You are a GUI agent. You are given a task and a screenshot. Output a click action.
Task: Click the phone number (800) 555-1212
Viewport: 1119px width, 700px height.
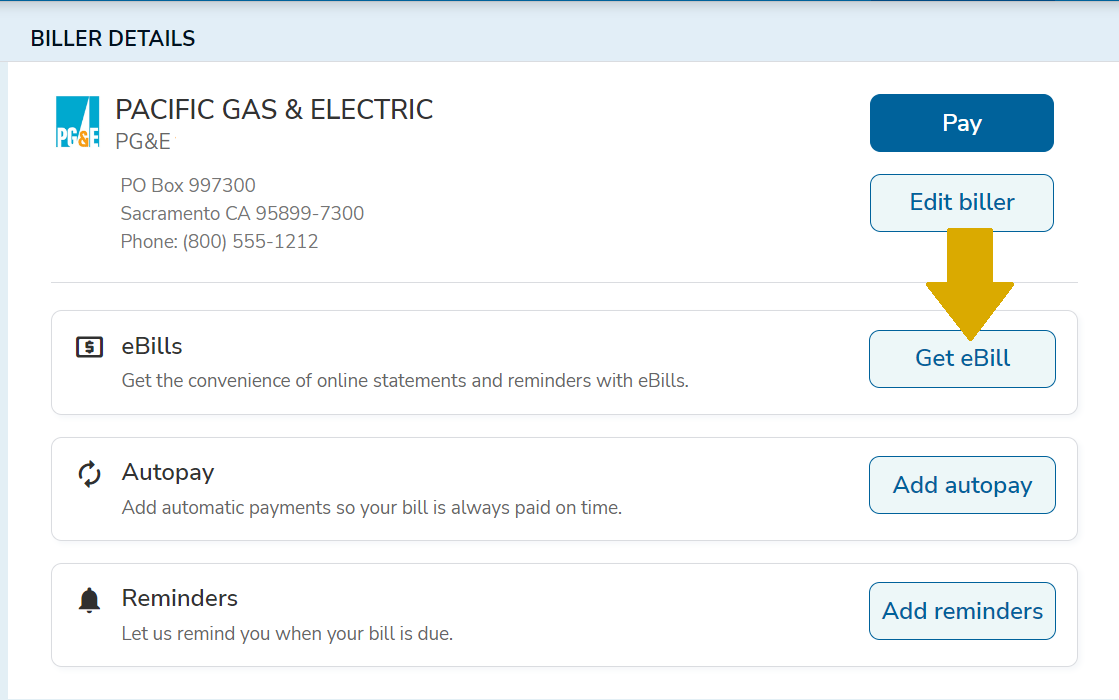tap(218, 241)
